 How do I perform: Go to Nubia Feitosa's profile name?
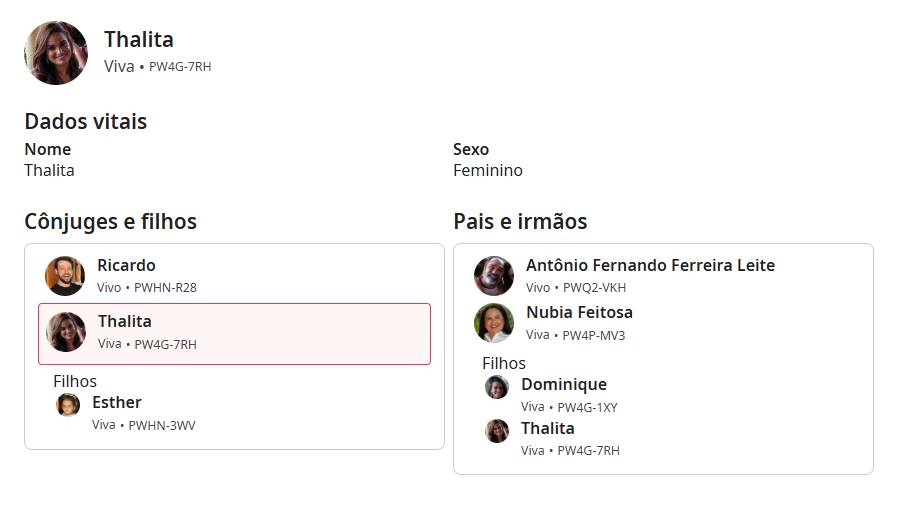579,312
